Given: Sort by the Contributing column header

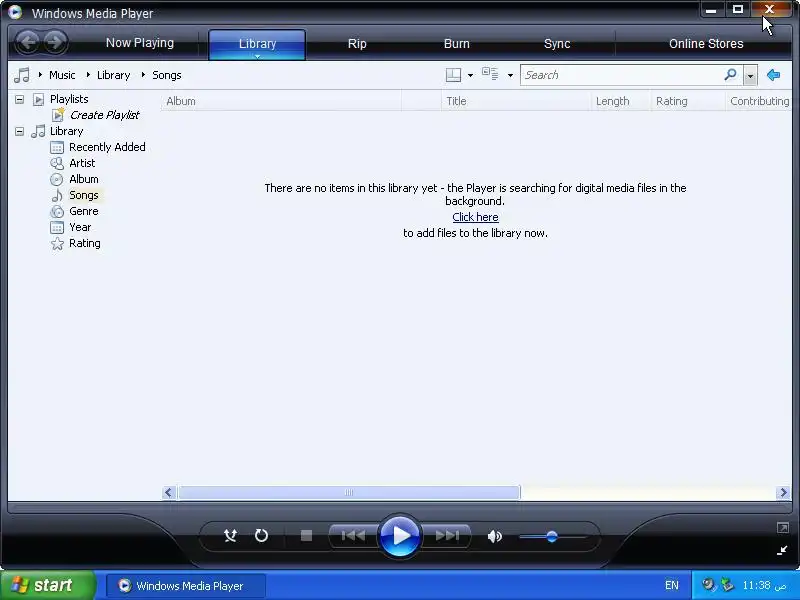Looking at the screenshot, I should [759, 101].
